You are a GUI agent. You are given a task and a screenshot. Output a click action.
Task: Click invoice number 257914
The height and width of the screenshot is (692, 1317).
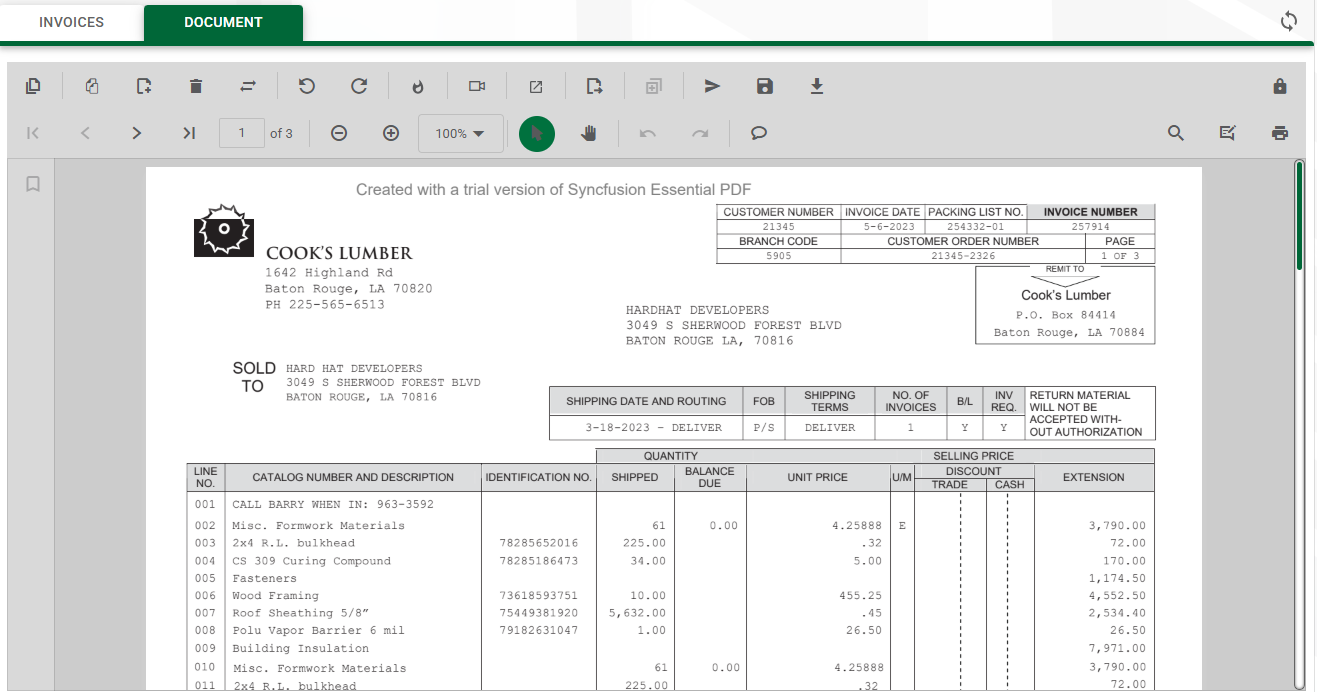pos(1091,227)
